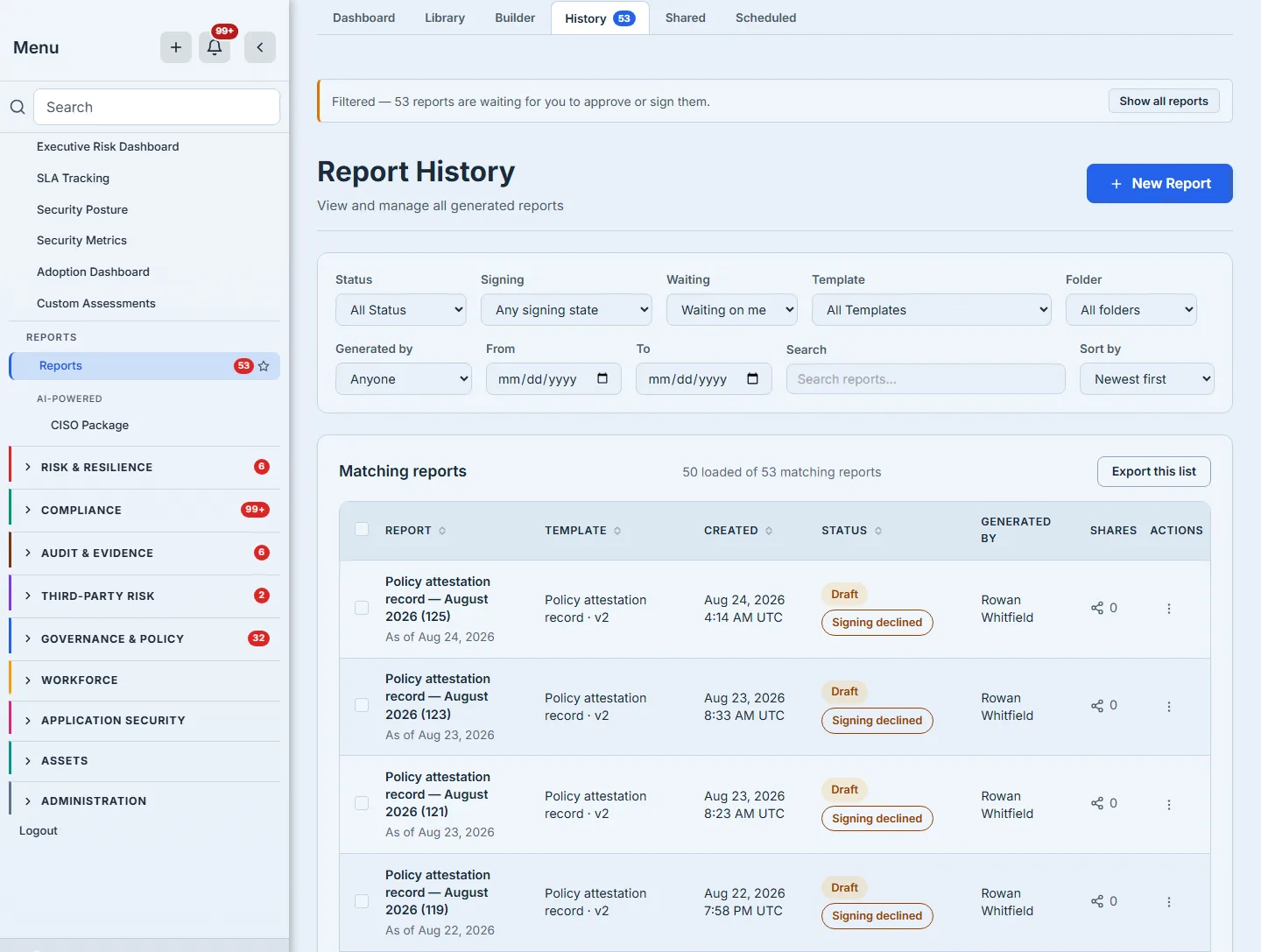
Task: Switch to the Scheduled tab
Action: (766, 18)
